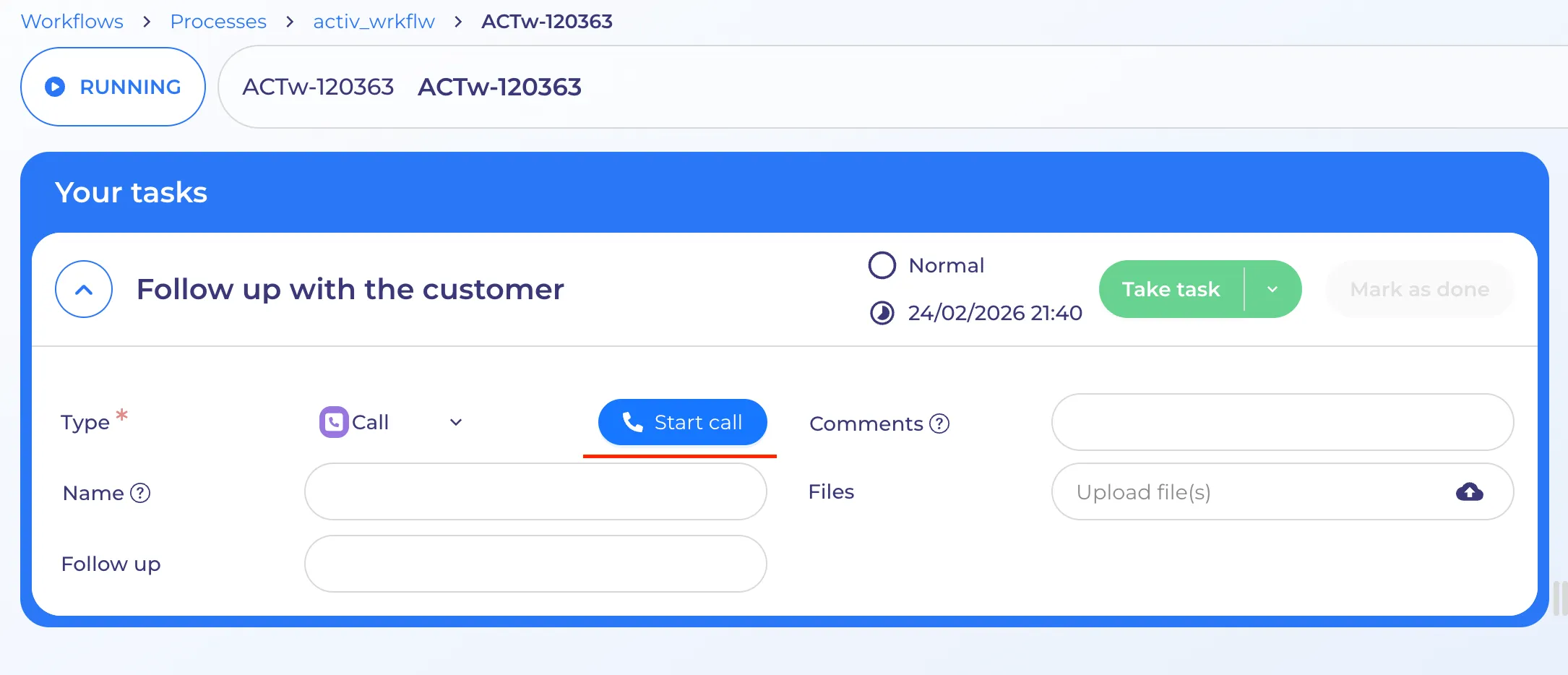Viewport: 1568px width, 675px height.
Task: Go to Processes breadcrumb
Action: tap(218, 22)
